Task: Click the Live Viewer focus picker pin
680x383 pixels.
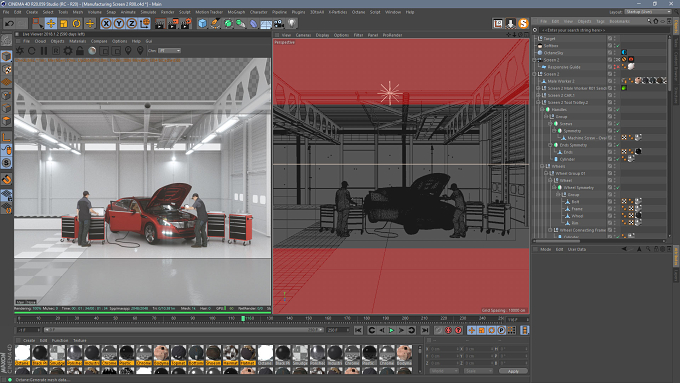Action: (128, 51)
